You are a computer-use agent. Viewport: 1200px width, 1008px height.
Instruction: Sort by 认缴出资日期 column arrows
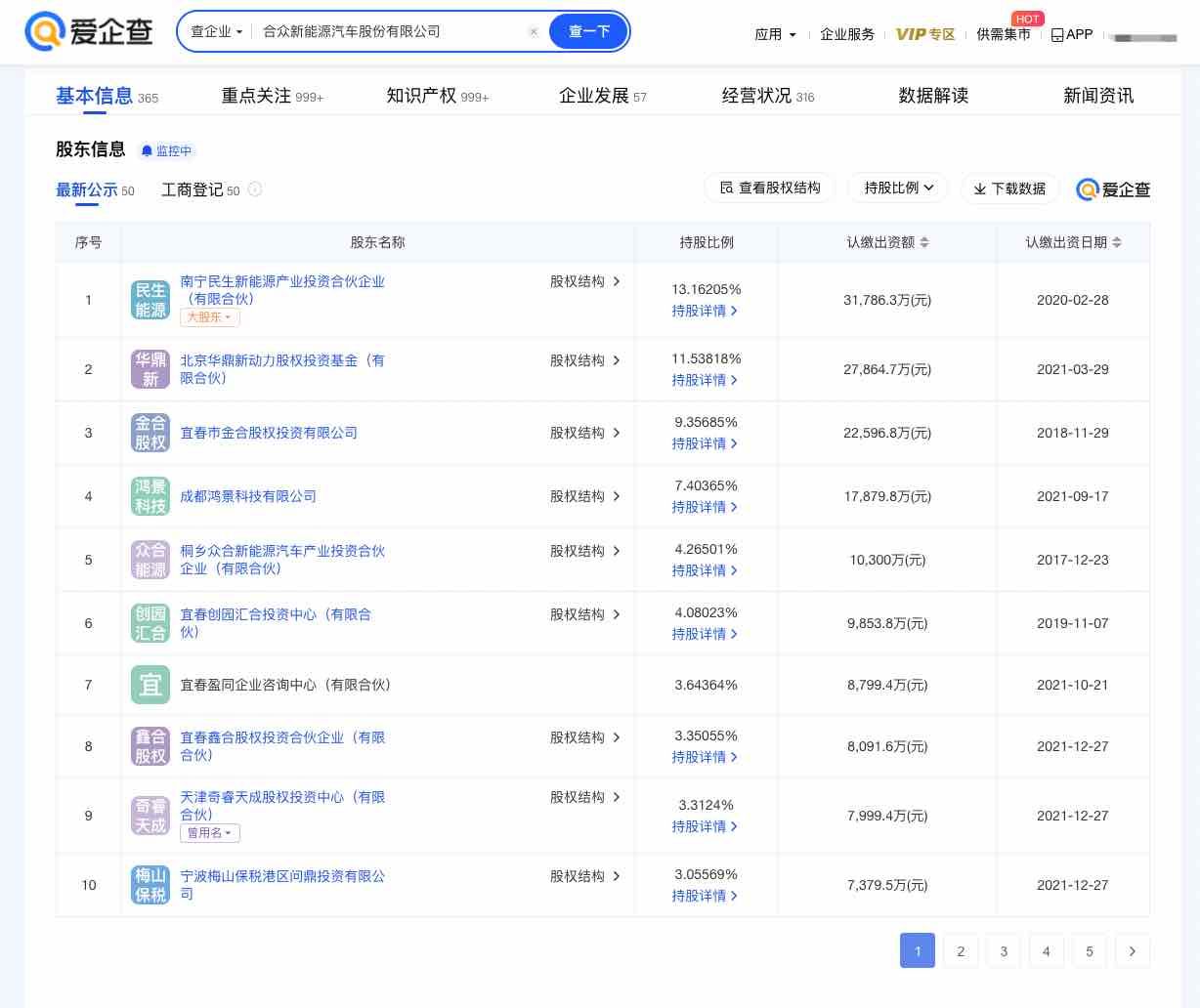(x=1117, y=242)
